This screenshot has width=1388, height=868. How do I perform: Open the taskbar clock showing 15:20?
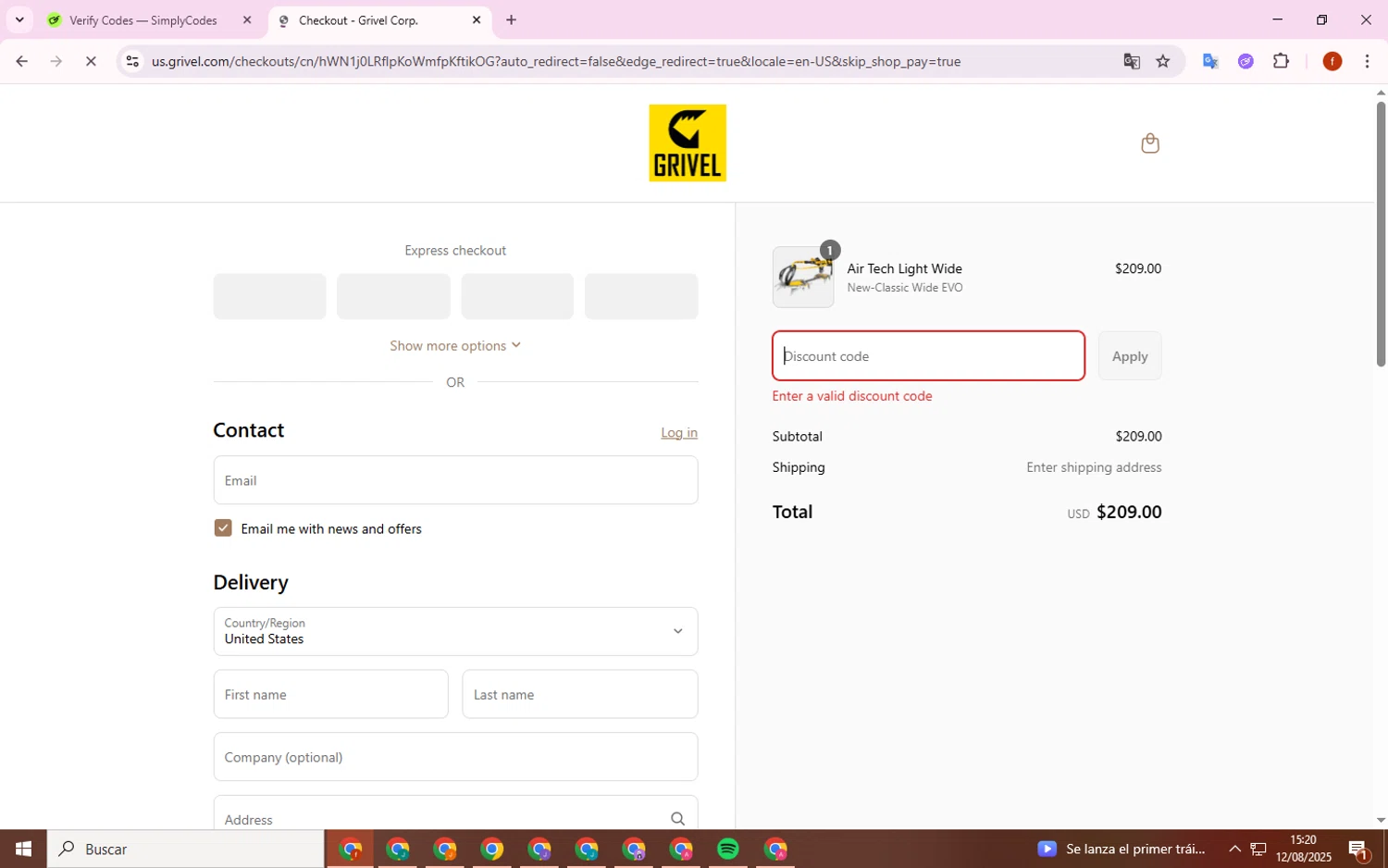pyautogui.click(x=1303, y=849)
